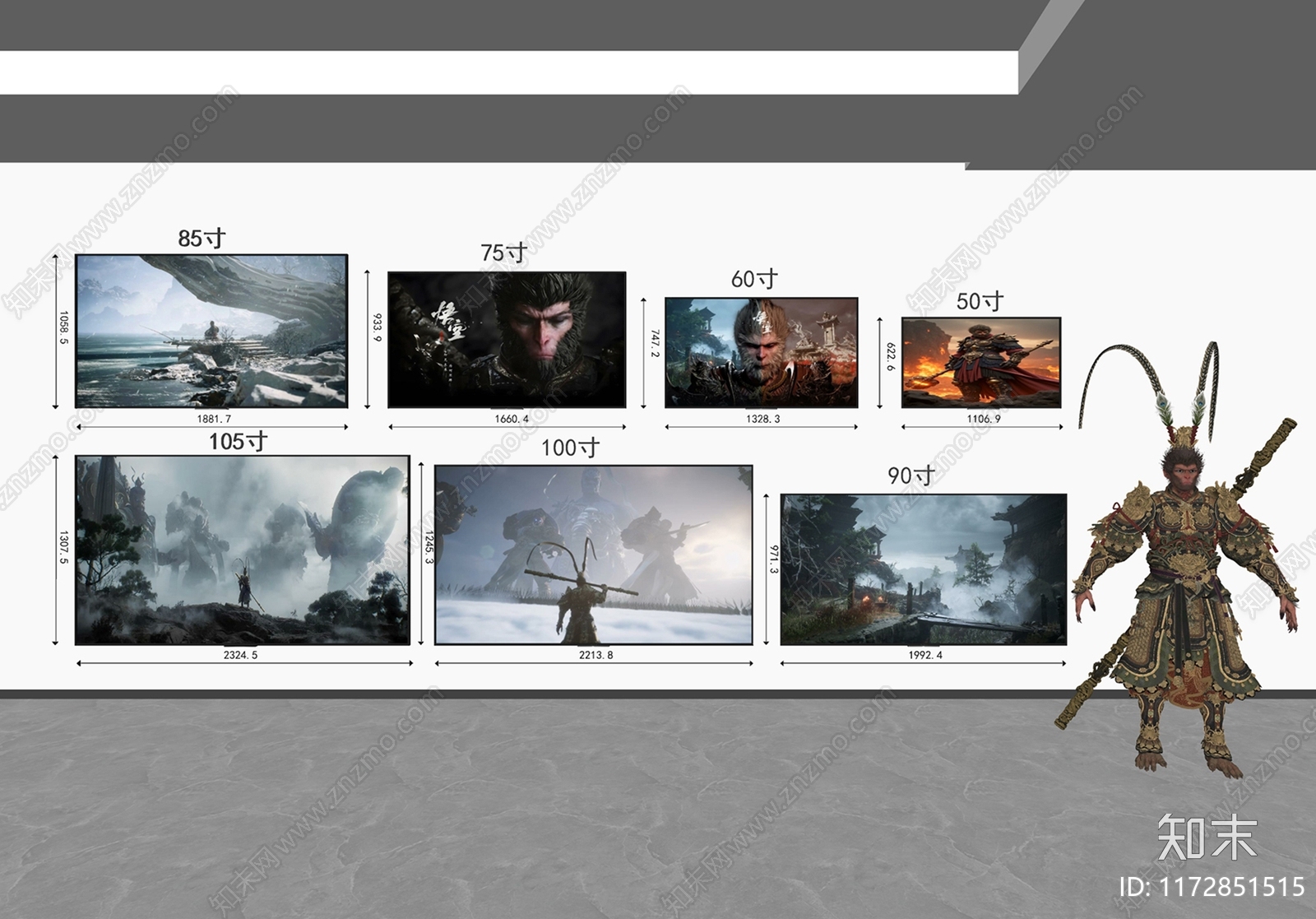Image resolution: width=1316 pixels, height=919 pixels.
Task: Click the 1307.5 height dimension
Action: tap(64, 547)
